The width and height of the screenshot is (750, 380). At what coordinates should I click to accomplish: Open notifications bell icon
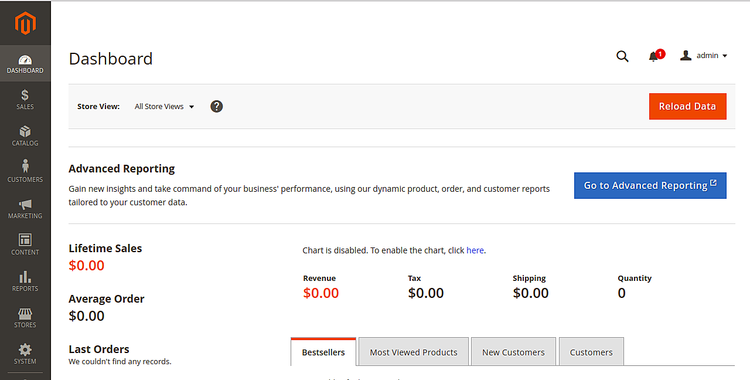[x=656, y=56]
